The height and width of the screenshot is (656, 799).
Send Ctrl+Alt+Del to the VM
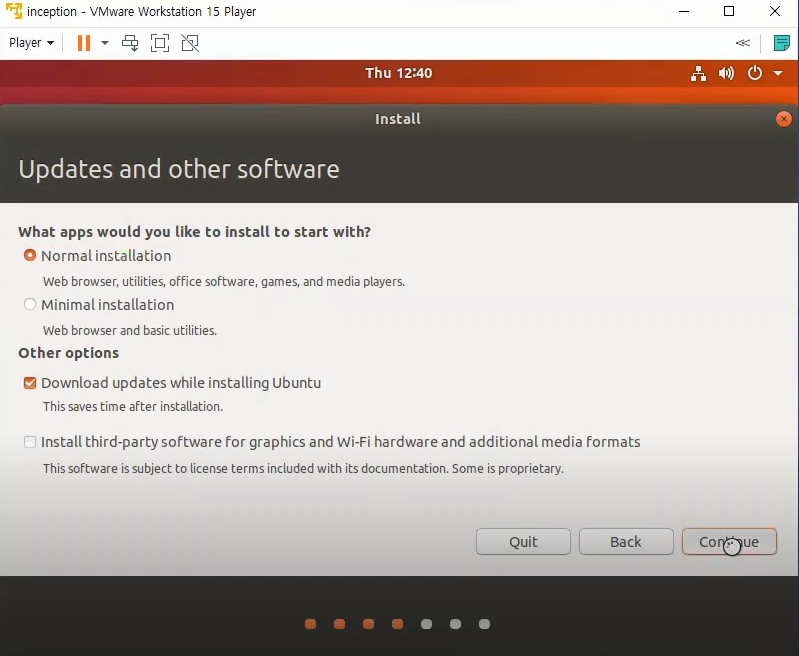(130, 43)
